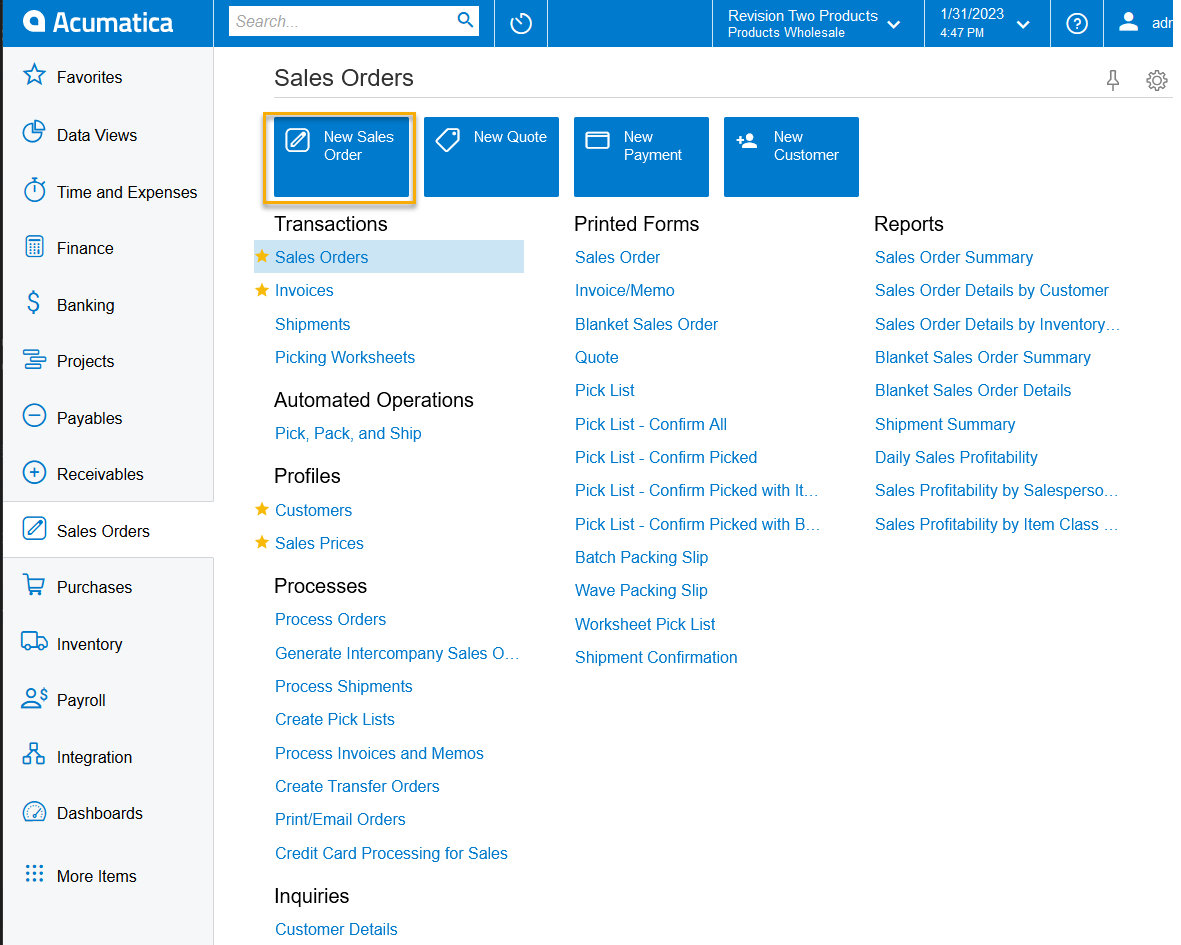This screenshot has height=945, width=1181.
Task: Click the Inventory truck icon
Action: pos(34,642)
